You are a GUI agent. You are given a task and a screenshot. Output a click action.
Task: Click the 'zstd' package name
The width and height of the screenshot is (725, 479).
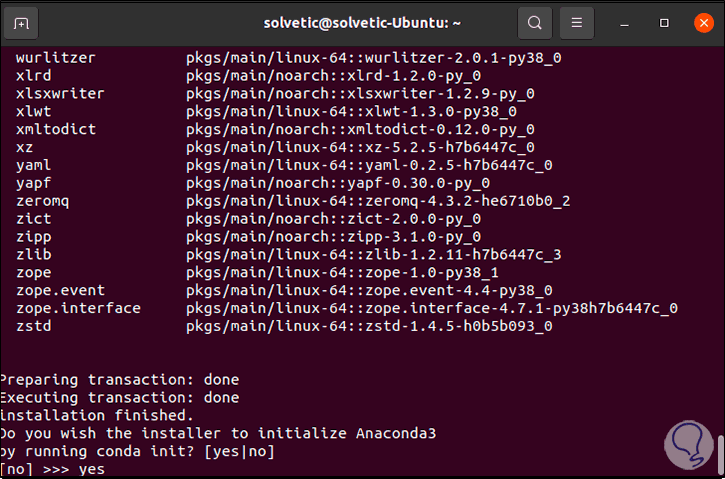[34, 326]
